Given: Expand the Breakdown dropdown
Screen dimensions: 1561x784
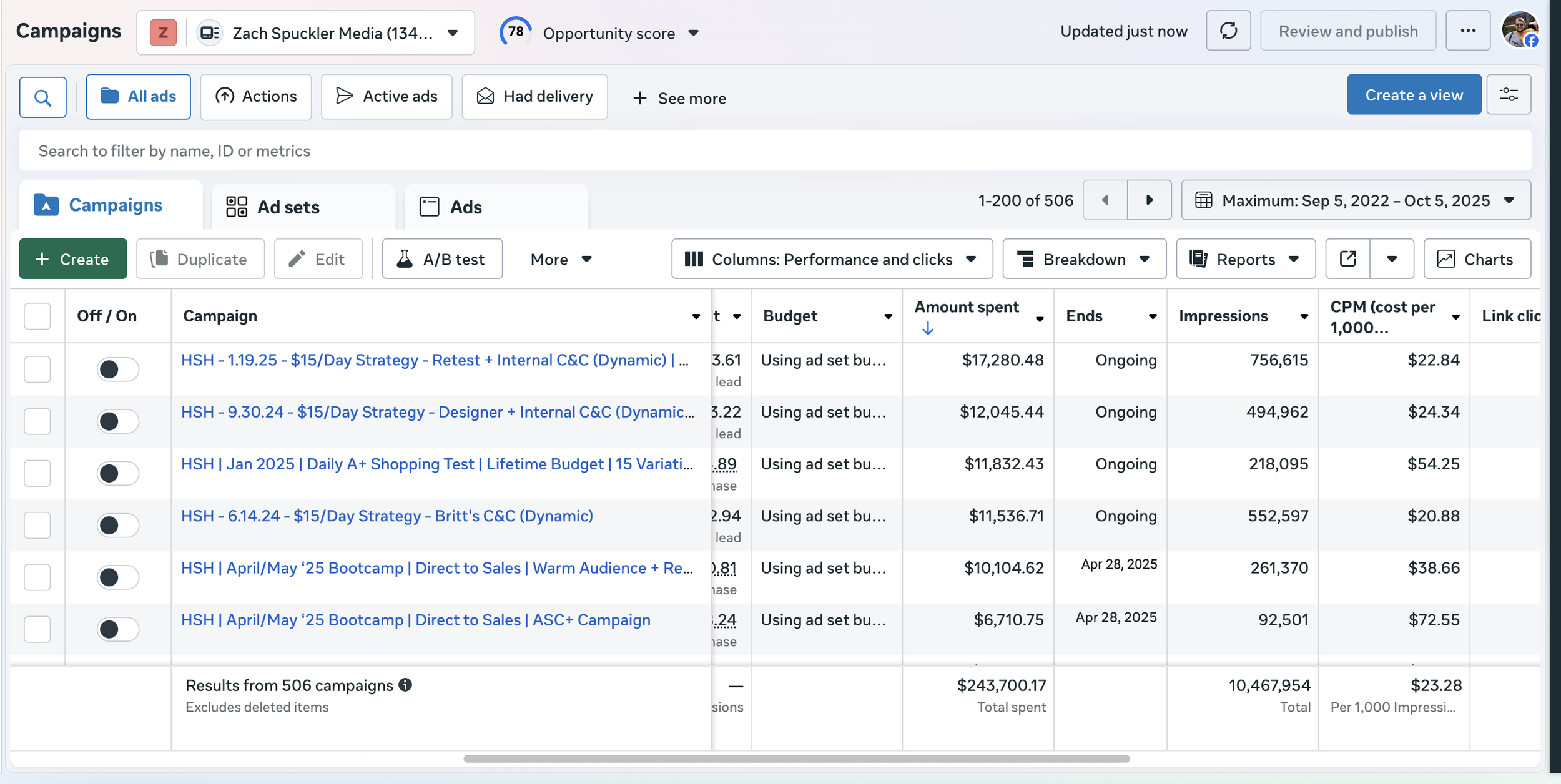Looking at the screenshot, I should 1083,259.
